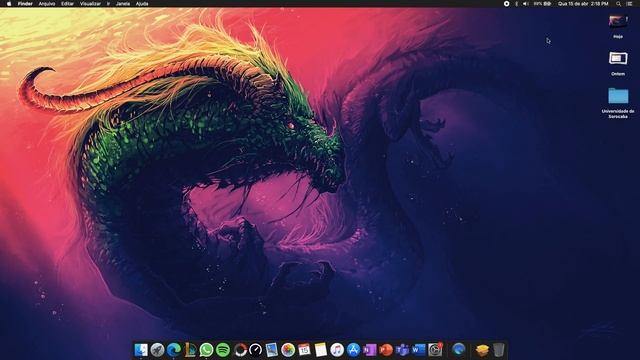The width and height of the screenshot is (640, 360).
Task: Open the speedometer gauge app in Dock
Action: coord(256,350)
